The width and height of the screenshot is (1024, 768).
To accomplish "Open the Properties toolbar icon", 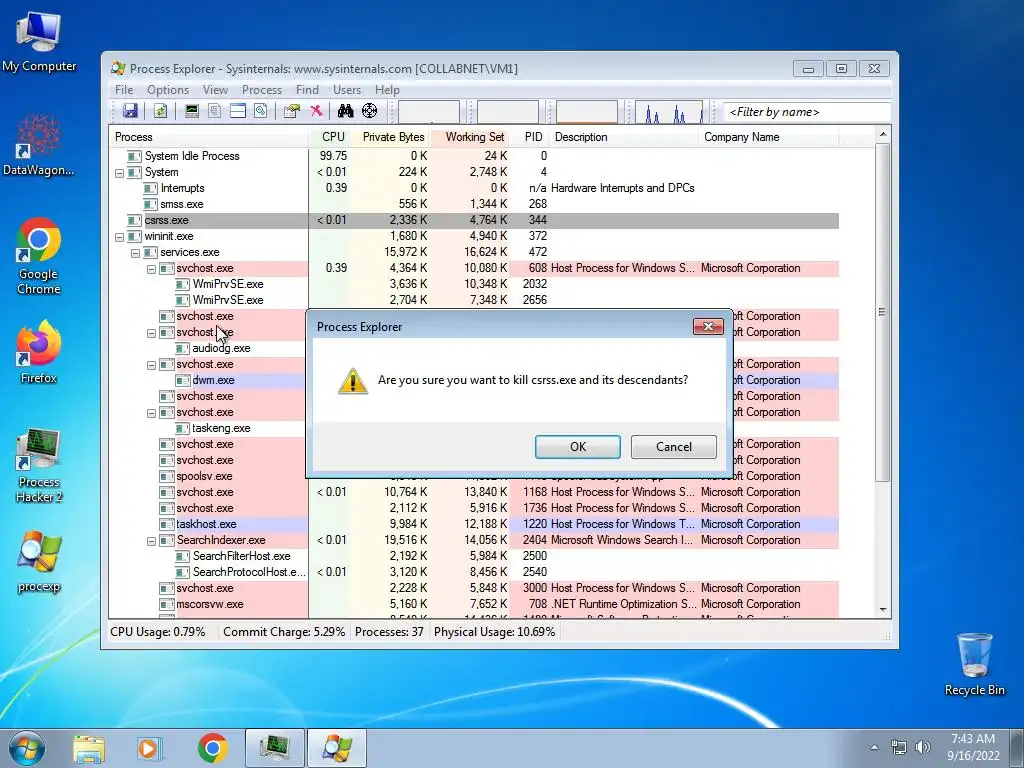I will (x=292, y=111).
